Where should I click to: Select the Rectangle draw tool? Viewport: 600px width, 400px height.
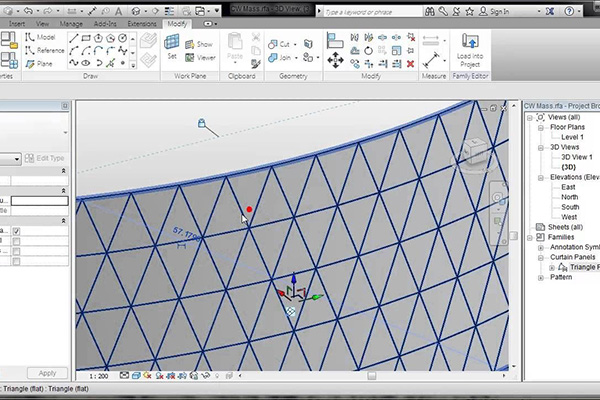click(86, 38)
